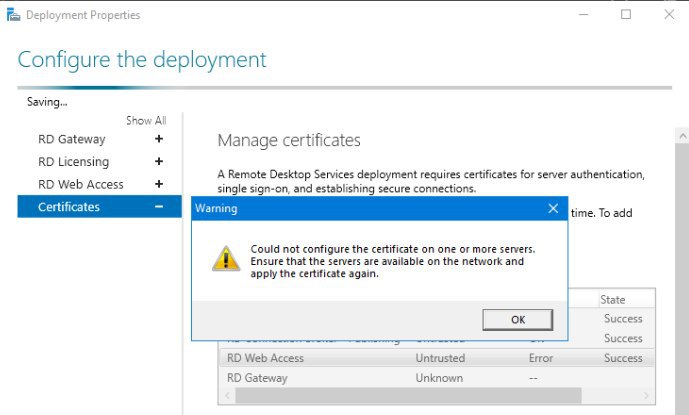This screenshot has width=689, height=415.
Task: Expand the RD Web Access section
Action: (159, 184)
